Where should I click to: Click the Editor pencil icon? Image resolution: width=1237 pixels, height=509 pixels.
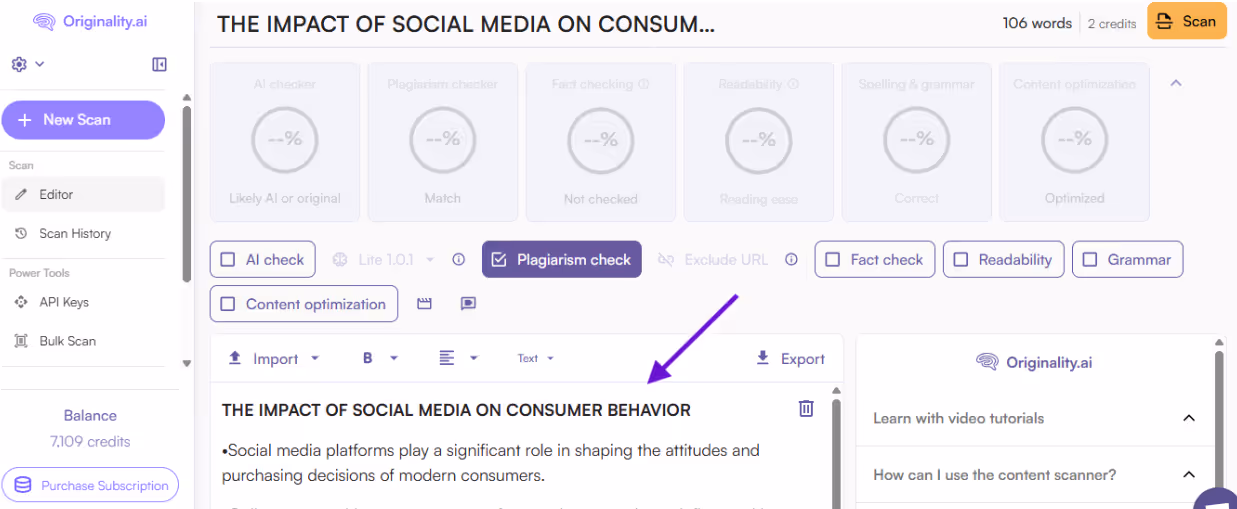pos(21,194)
